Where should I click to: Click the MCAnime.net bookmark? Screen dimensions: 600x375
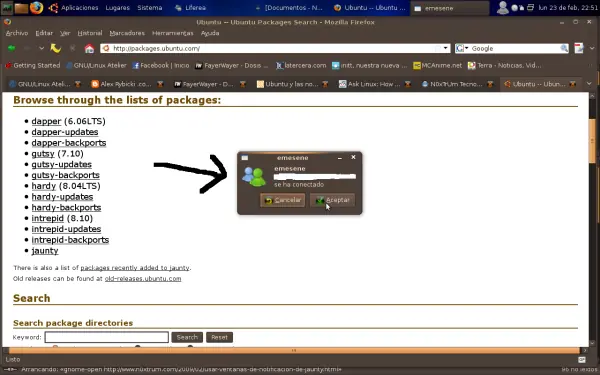pyautogui.click(x=437, y=65)
